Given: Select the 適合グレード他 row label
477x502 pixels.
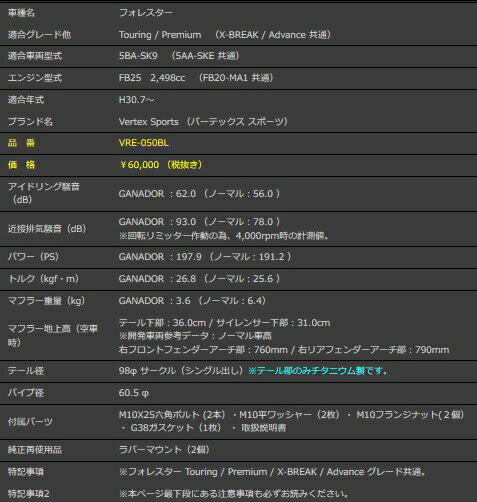Looking at the screenshot, I should tap(39, 35).
